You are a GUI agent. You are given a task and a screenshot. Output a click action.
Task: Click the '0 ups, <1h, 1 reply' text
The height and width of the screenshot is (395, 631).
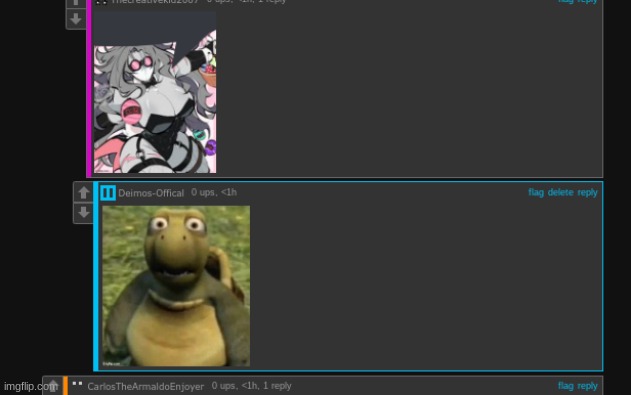click(x=252, y=386)
